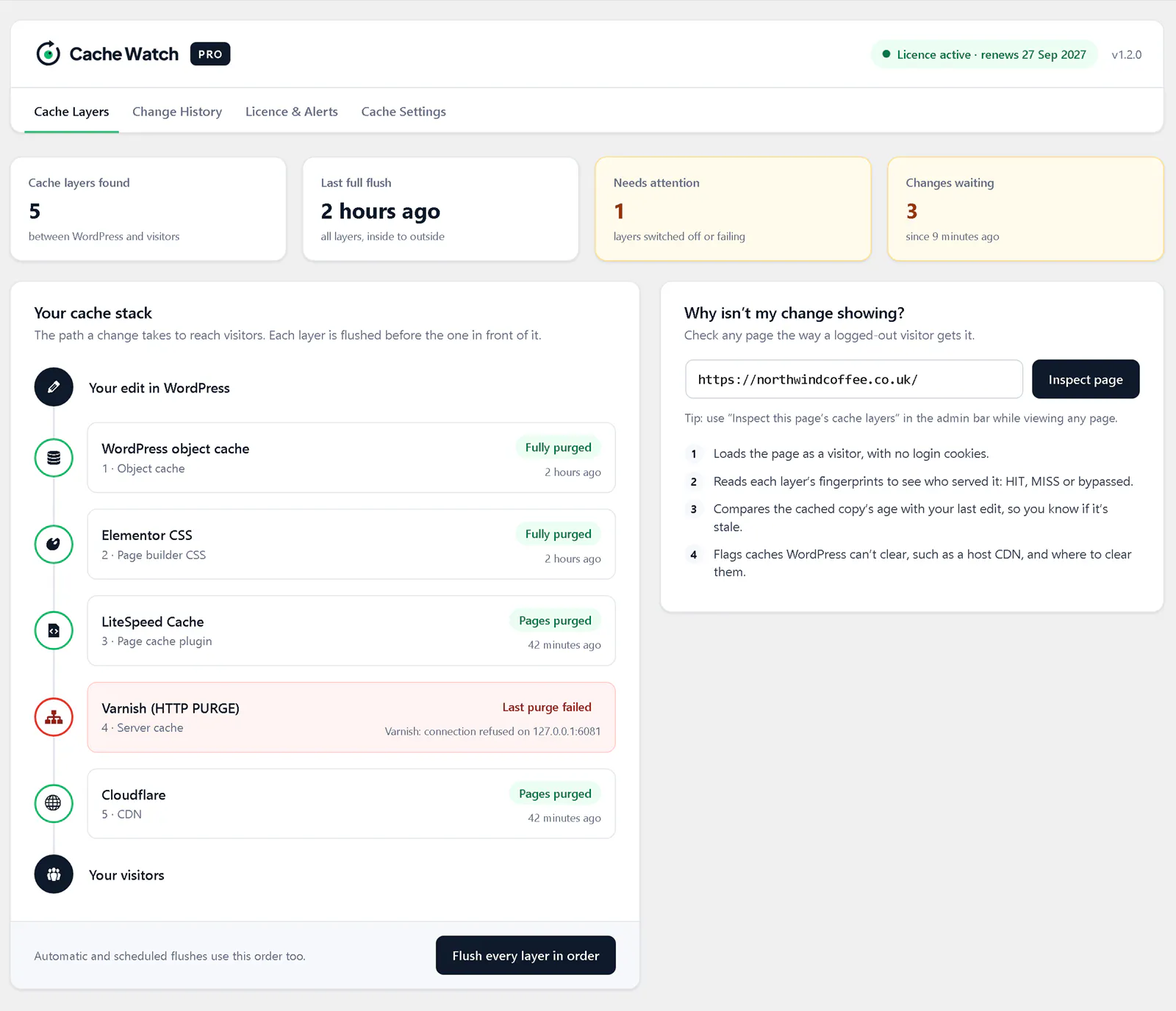Click the Elementor CSS layer icon
The height and width of the screenshot is (1011, 1176).
(x=54, y=544)
